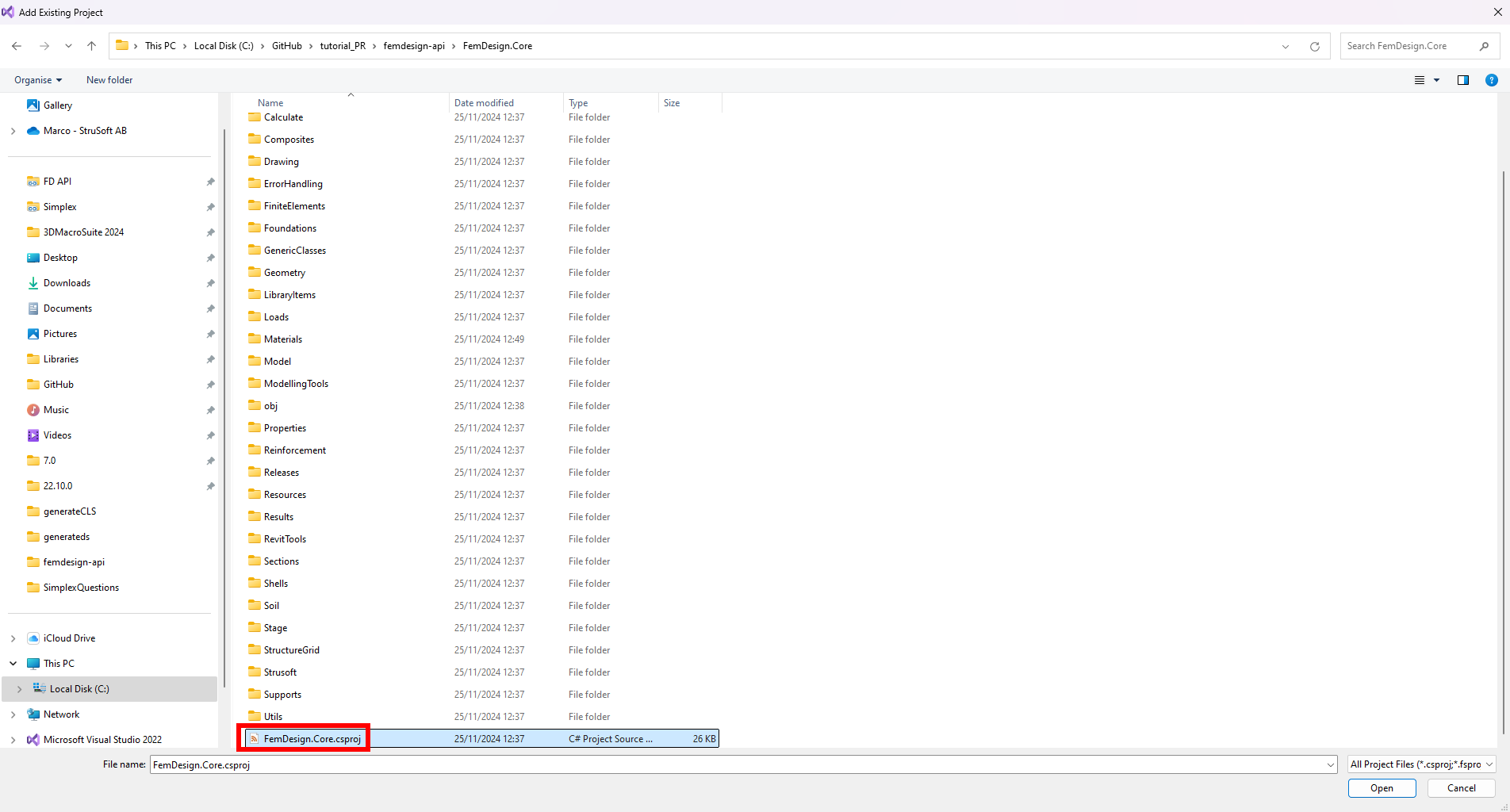The width and height of the screenshot is (1510, 812).
Task: Open the address bar history dropdown
Action: (1285, 47)
